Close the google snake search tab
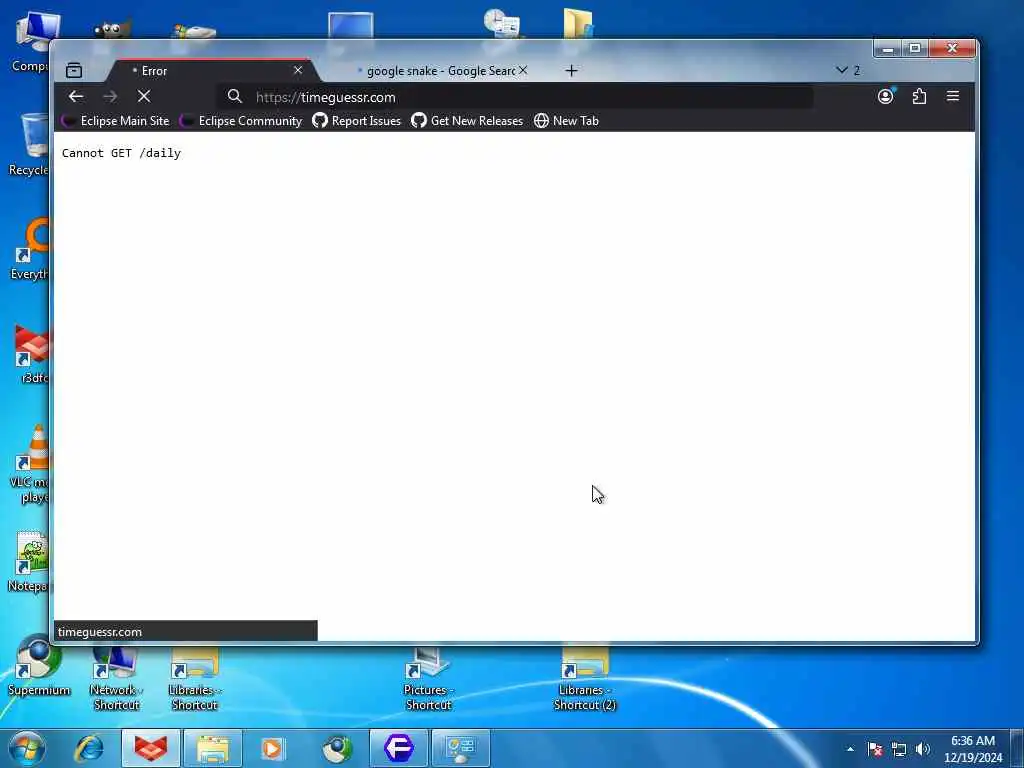This screenshot has width=1024, height=768. (523, 70)
